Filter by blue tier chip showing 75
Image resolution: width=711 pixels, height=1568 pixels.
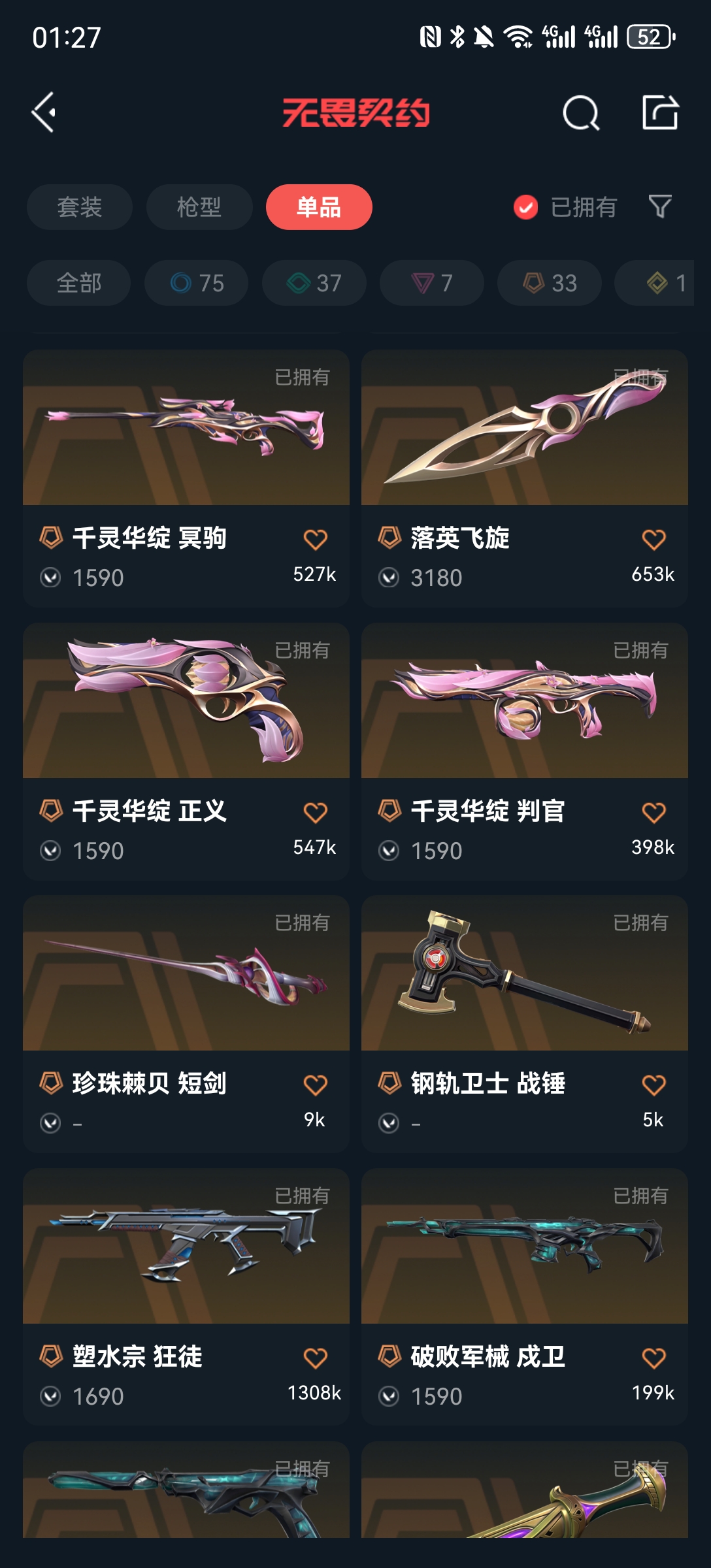click(x=196, y=283)
